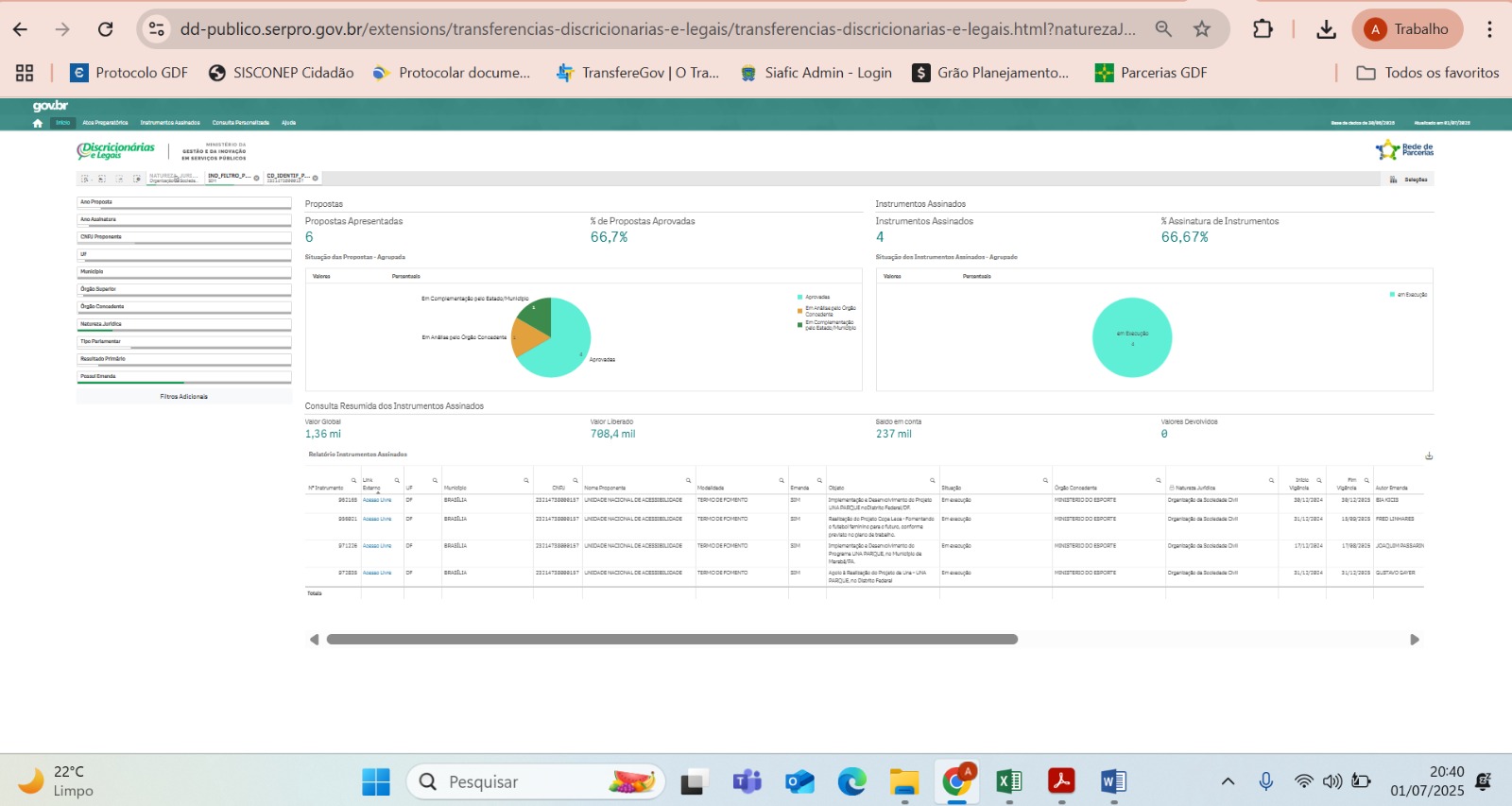
Task: Remove the IND_FILTRO_P selection chip
Action: [256, 178]
